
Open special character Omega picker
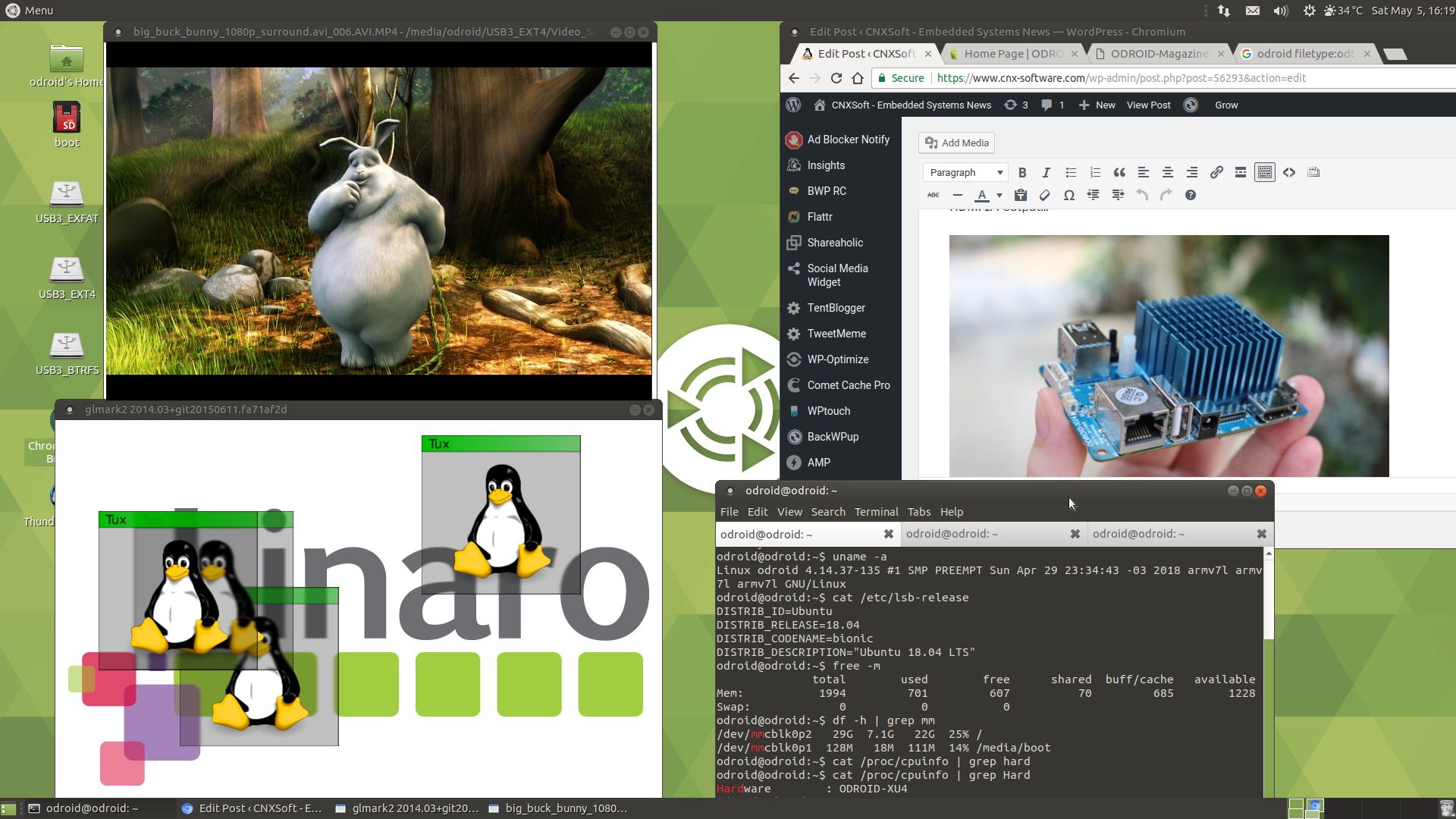(x=1069, y=196)
